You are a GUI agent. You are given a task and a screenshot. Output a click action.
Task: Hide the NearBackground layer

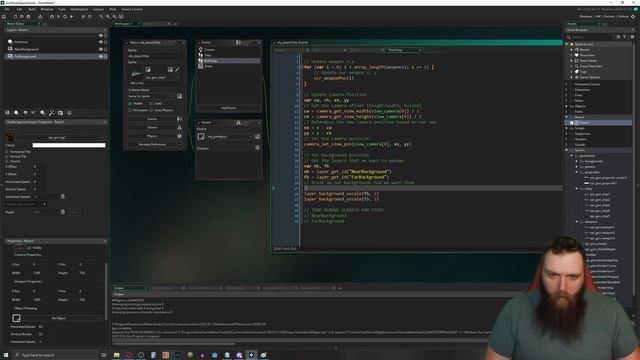[x=101, y=49]
